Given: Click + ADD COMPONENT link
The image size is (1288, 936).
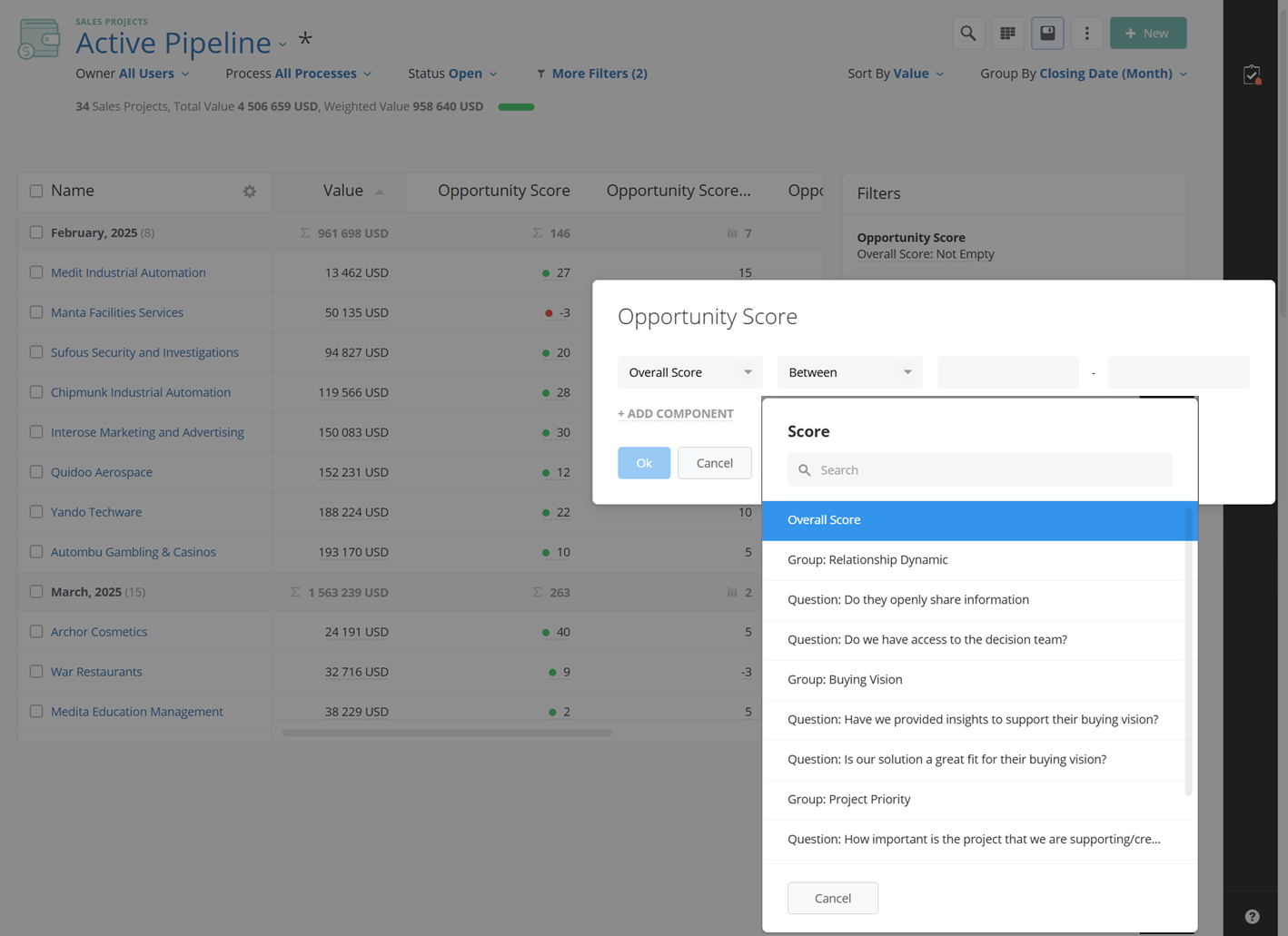Looking at the screenshot, I should 676,414.
